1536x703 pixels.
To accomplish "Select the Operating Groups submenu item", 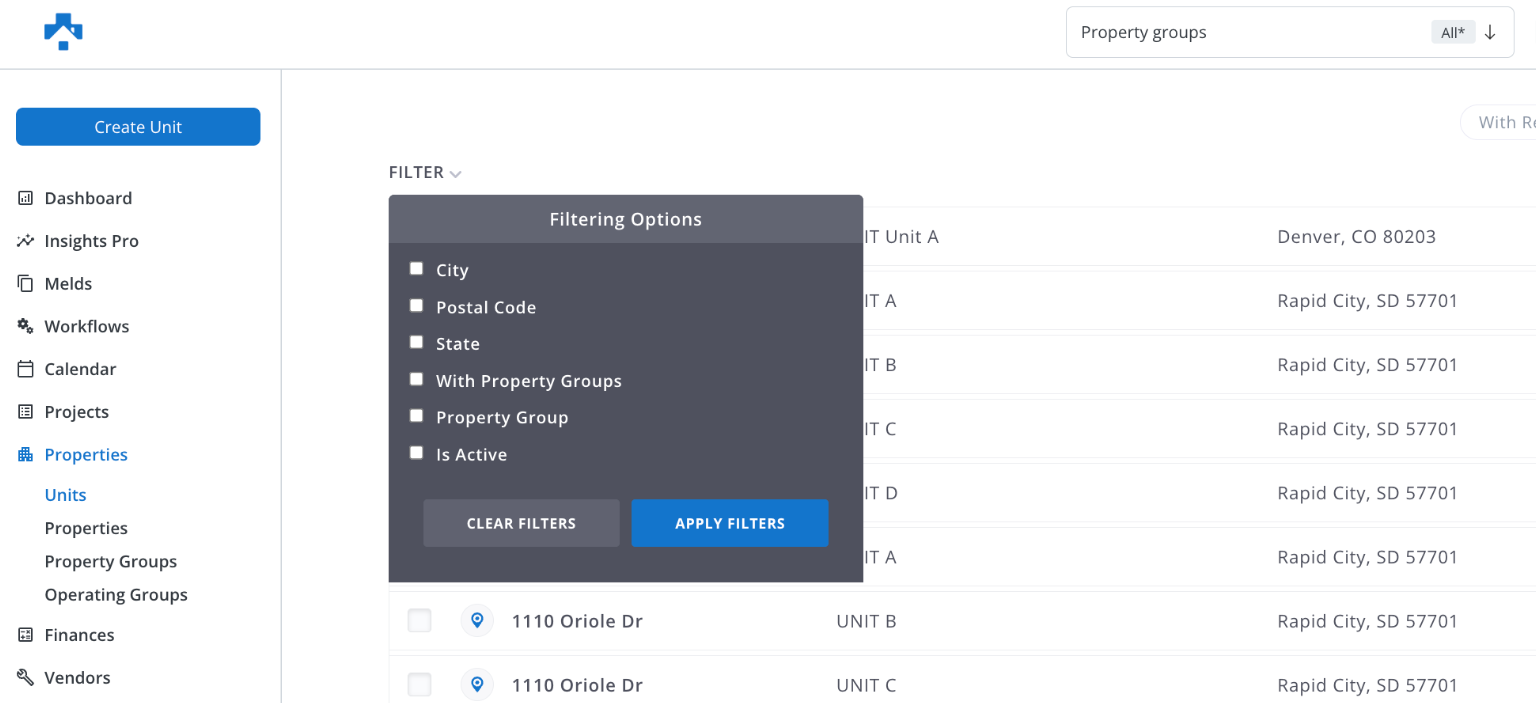I will (x=116, y=595).
